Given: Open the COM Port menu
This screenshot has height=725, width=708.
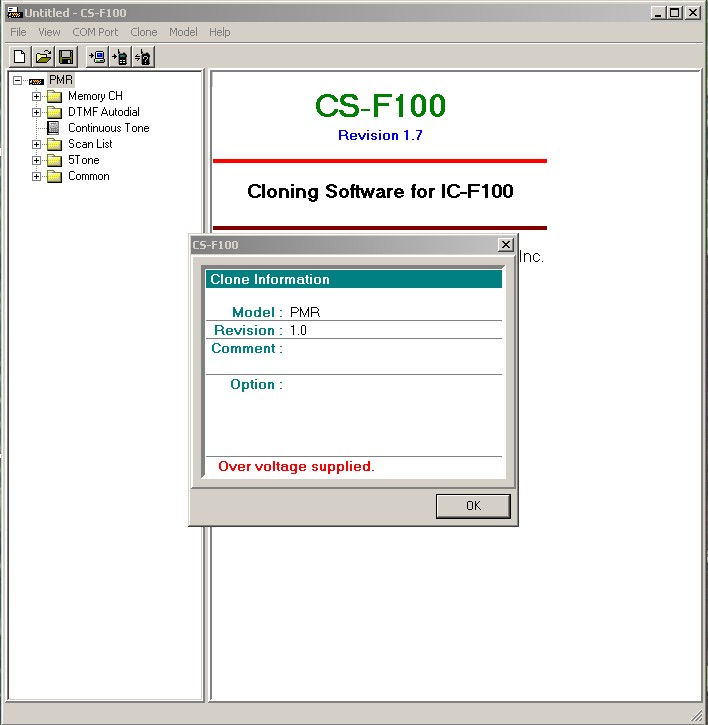Looking at the screenshot, I should coord(95,32).
